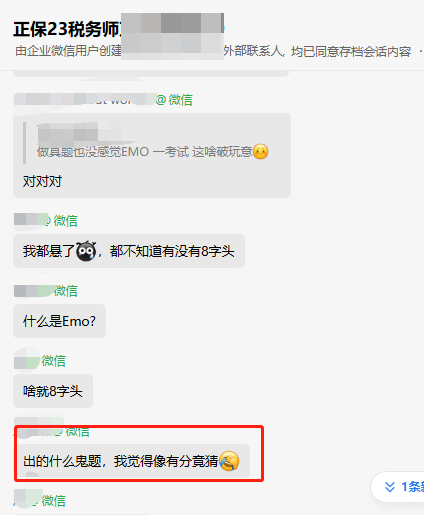Click the sender name above 什么是Emo?
This screenshot has height=515, width=424.
[x=46, y=291]
